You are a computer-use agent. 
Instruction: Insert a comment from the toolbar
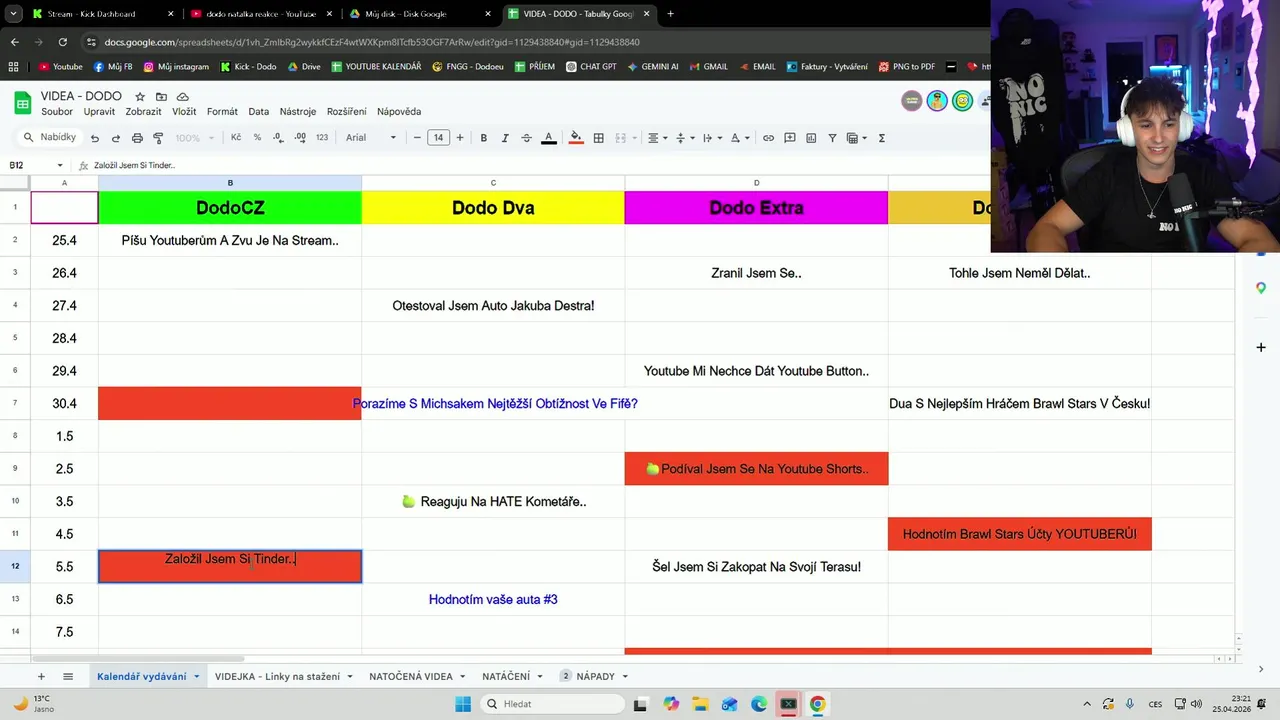click(x=790, y=138)
